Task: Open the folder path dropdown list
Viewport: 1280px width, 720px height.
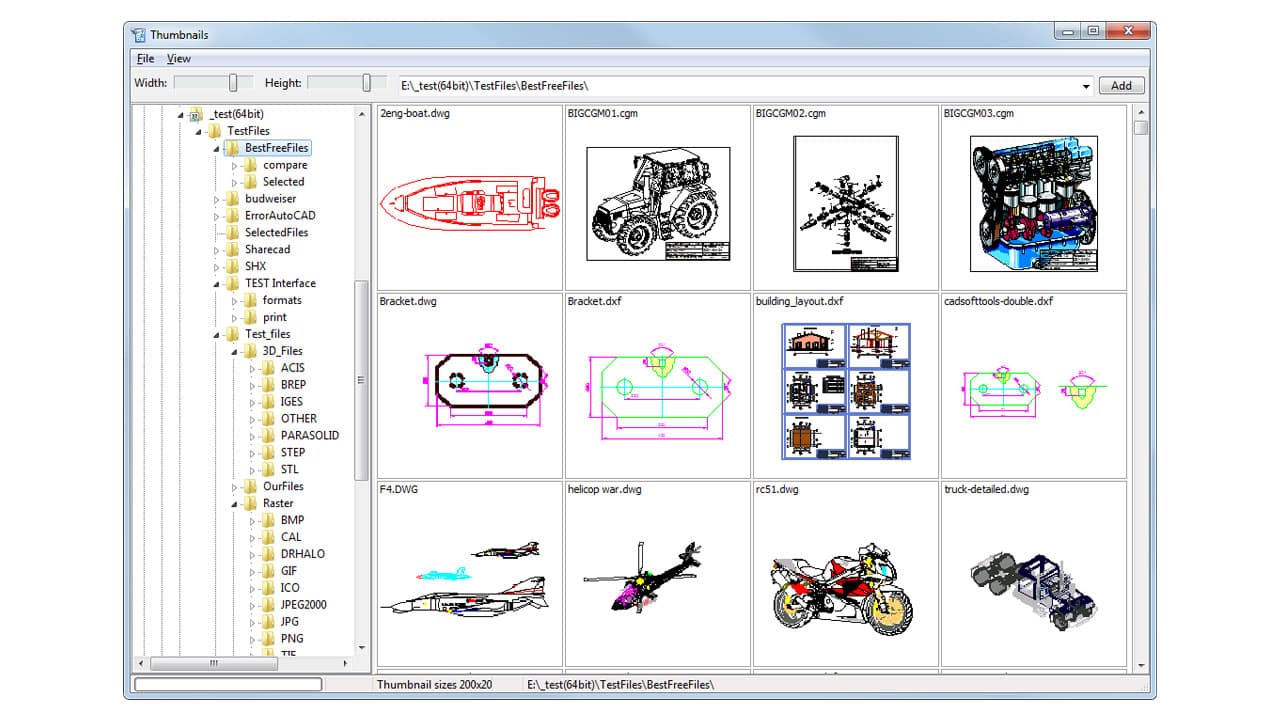Action: point(1086,85)
